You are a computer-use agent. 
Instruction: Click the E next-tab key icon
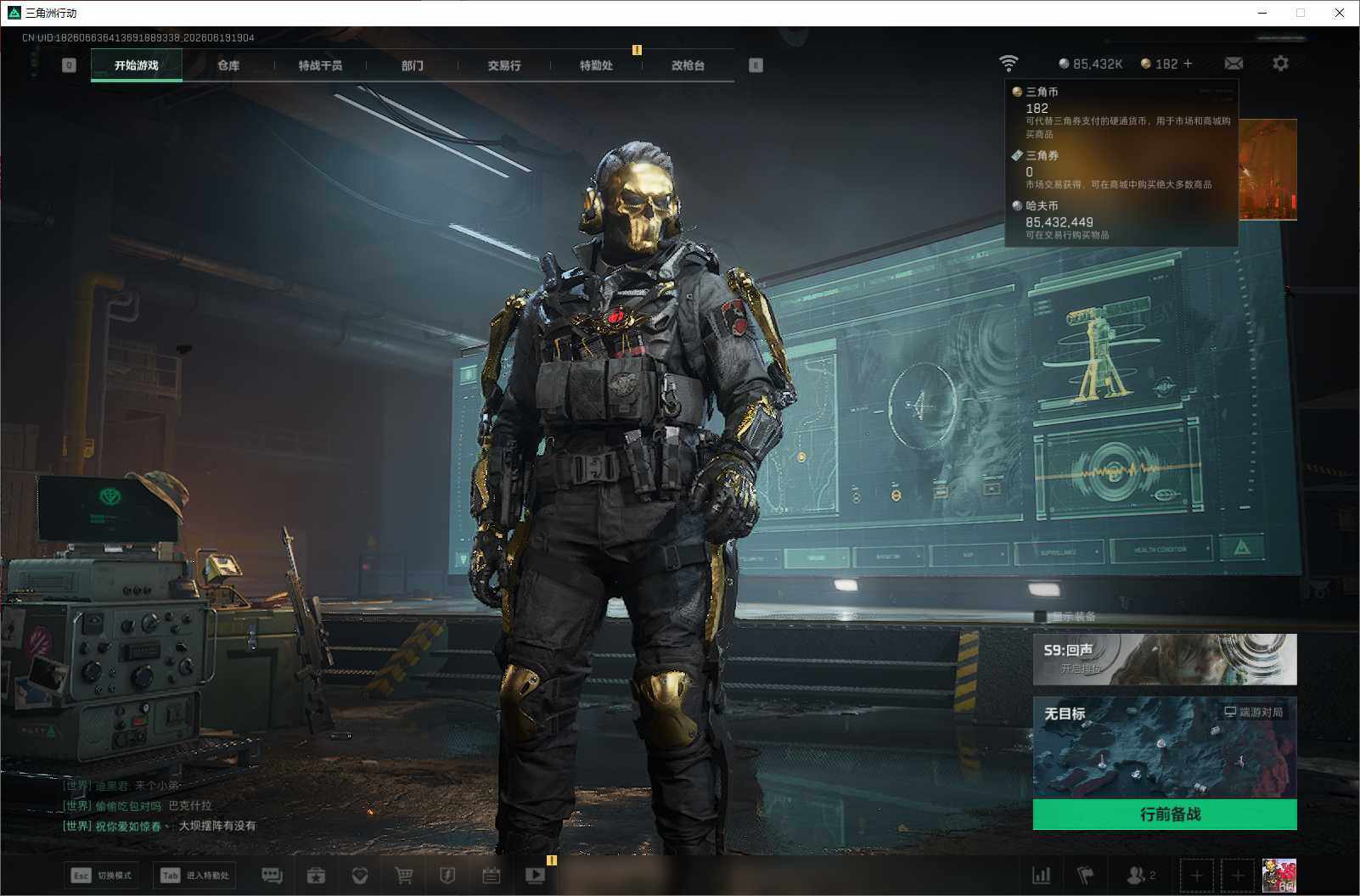[x=756, y=65]
